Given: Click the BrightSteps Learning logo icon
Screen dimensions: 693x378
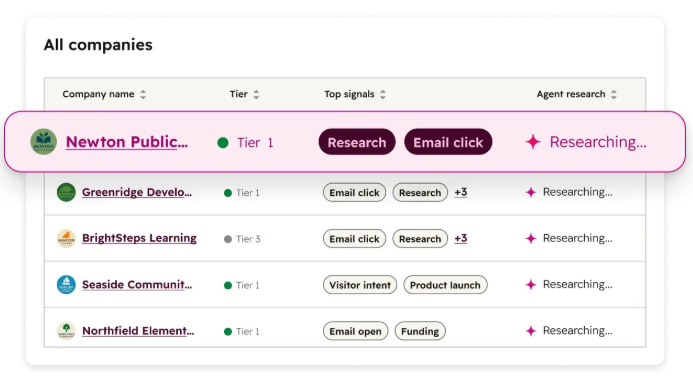Looking at the screenshot, I should tap(66, 239).
